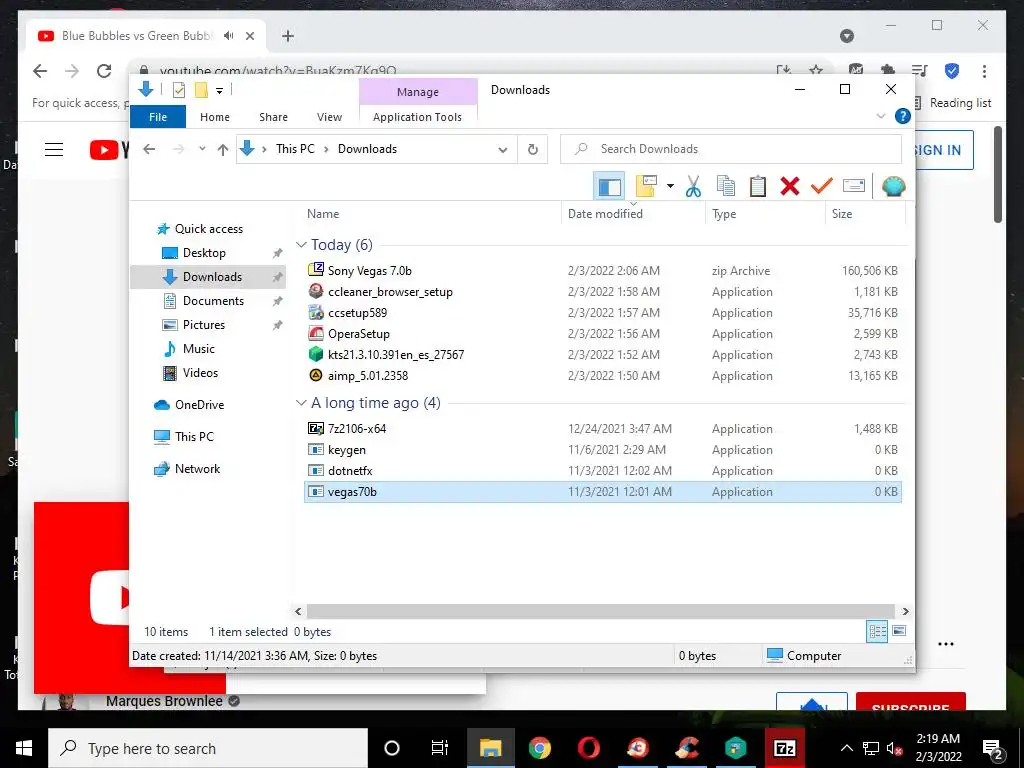Open Videos in navigation pane
Viewport: 1024px width, 768px height.
pos(200,373)
